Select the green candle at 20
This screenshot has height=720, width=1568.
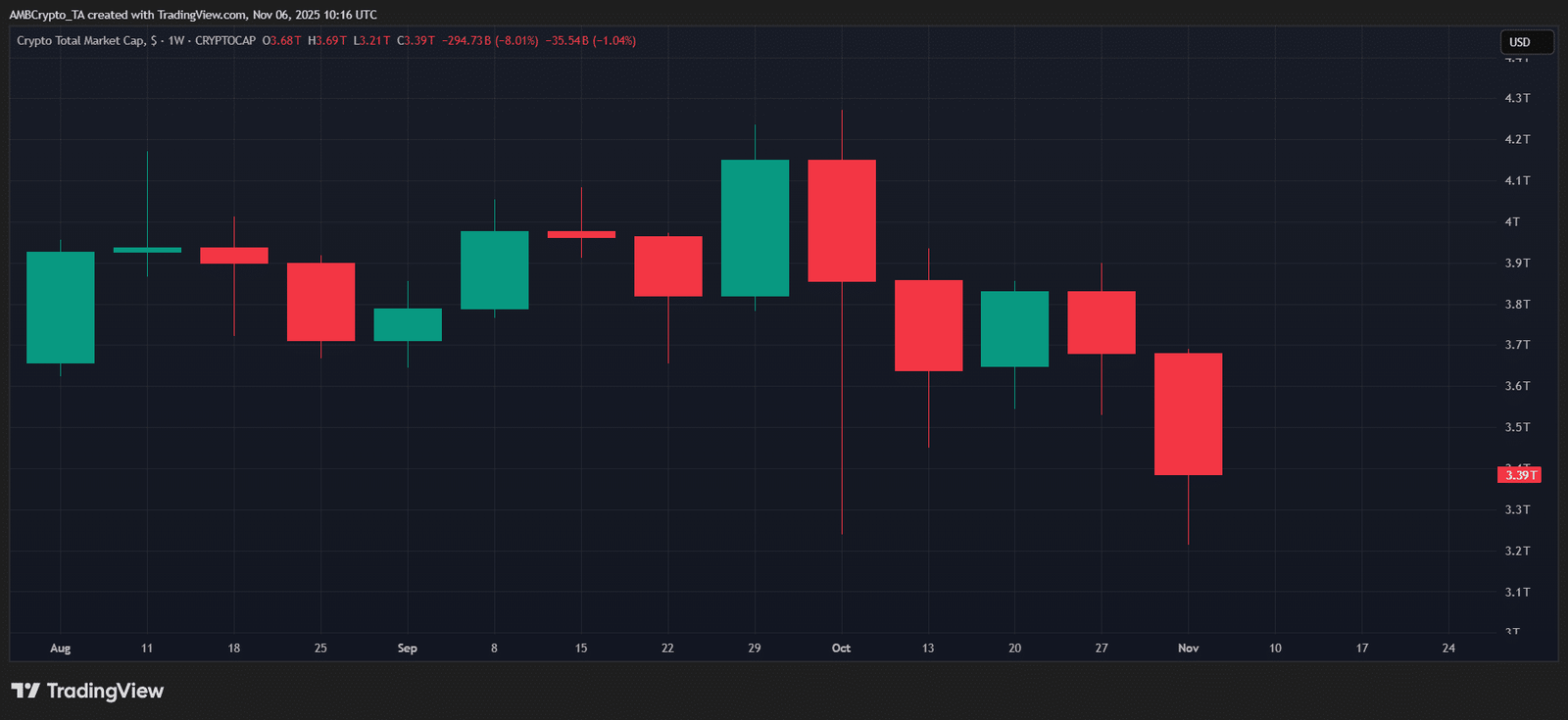[x=1014, y=329]
